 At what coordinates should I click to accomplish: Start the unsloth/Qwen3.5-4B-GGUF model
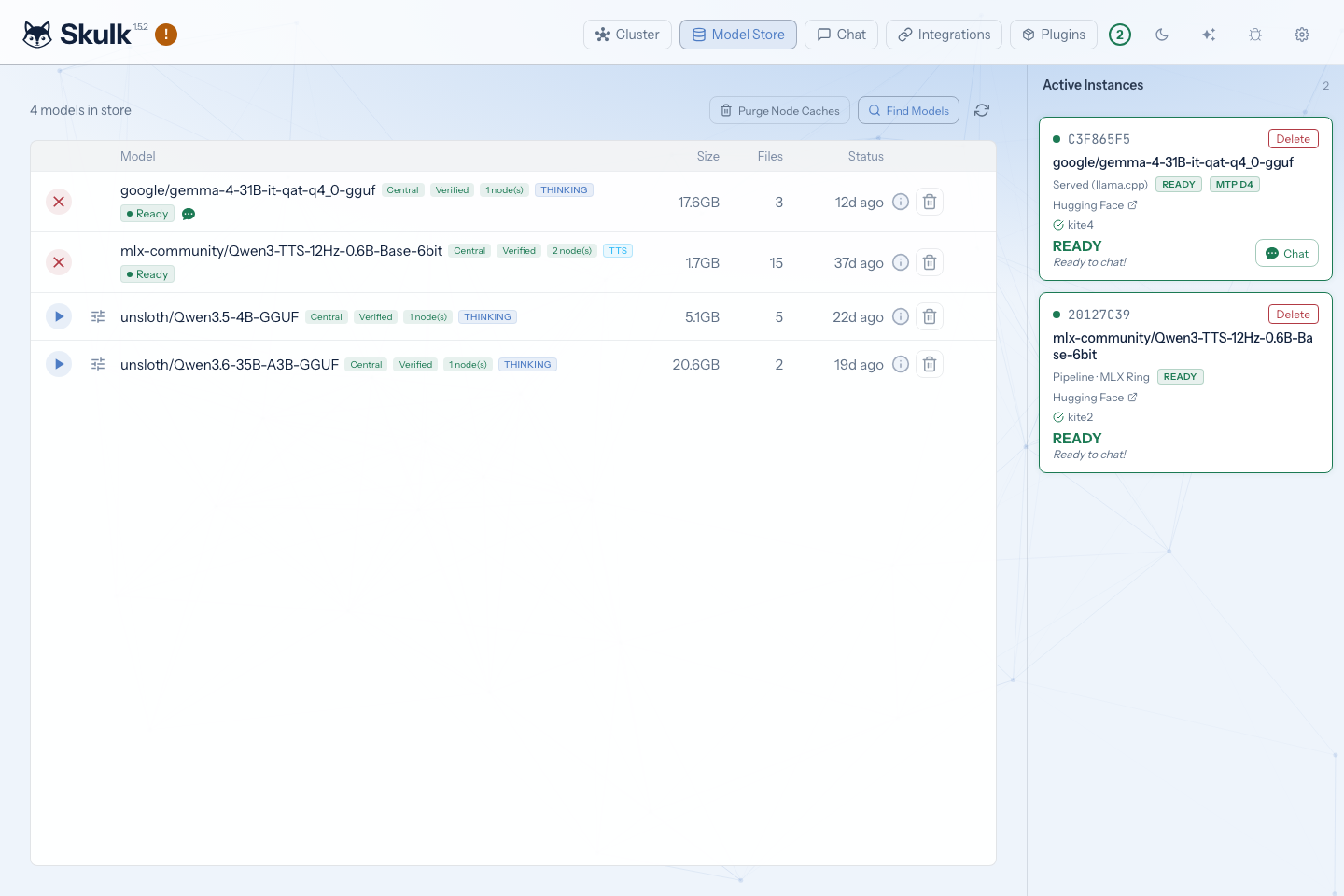click(x=59, y=316)
